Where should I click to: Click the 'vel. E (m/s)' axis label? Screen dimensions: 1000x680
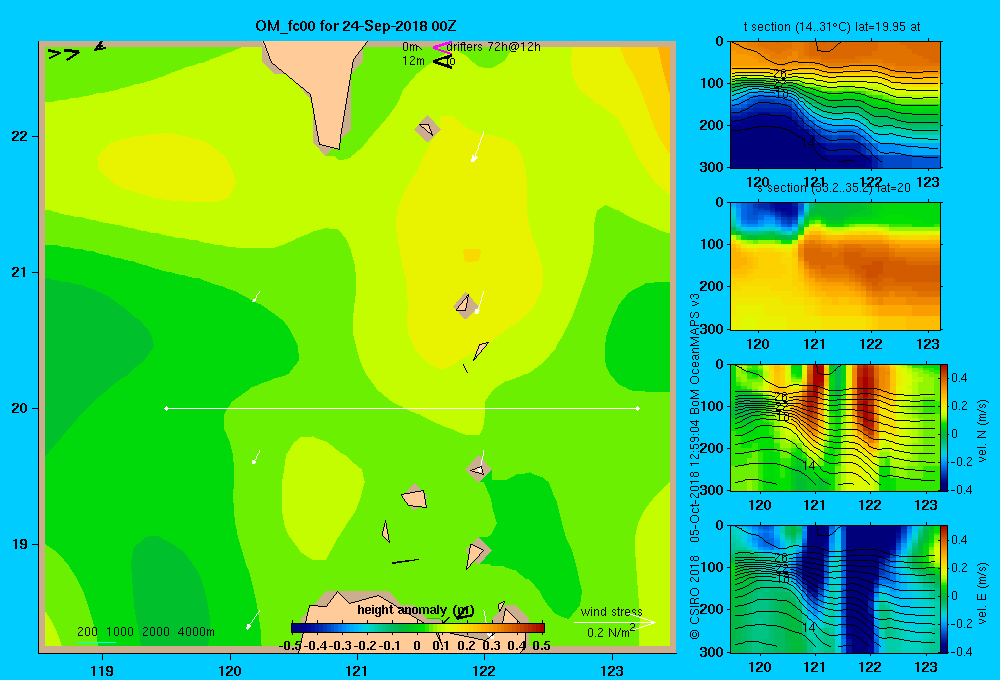(983, 592)
